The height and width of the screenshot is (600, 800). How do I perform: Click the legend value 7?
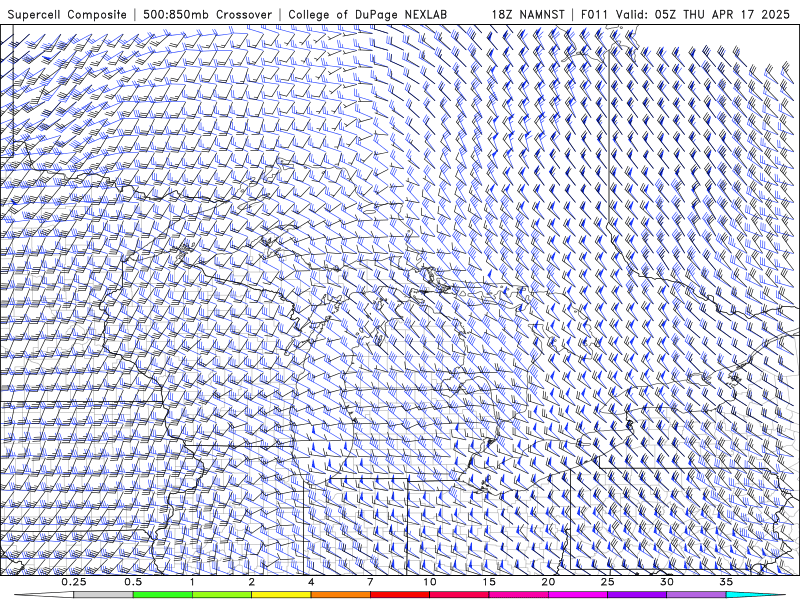click(x=370, y=582)
